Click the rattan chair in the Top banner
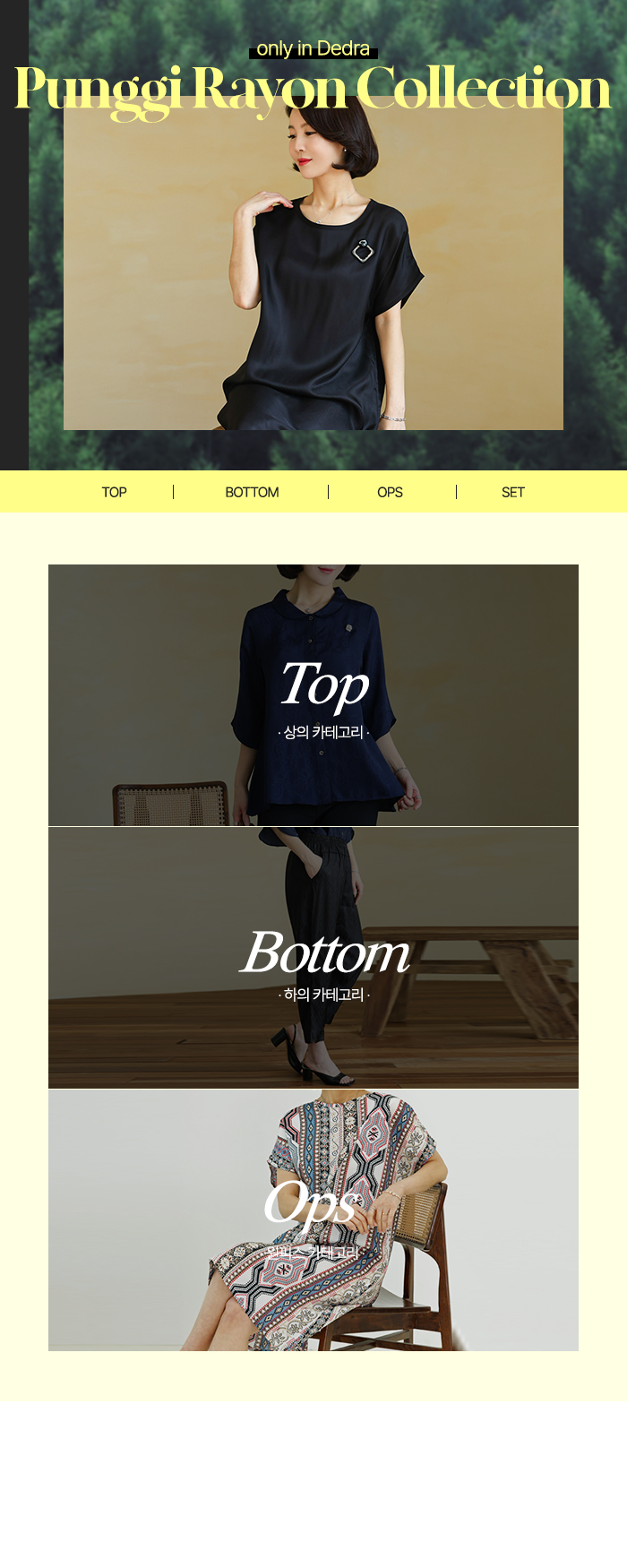The height and width of the screenshot is (1568, 627). pos(170,803)
